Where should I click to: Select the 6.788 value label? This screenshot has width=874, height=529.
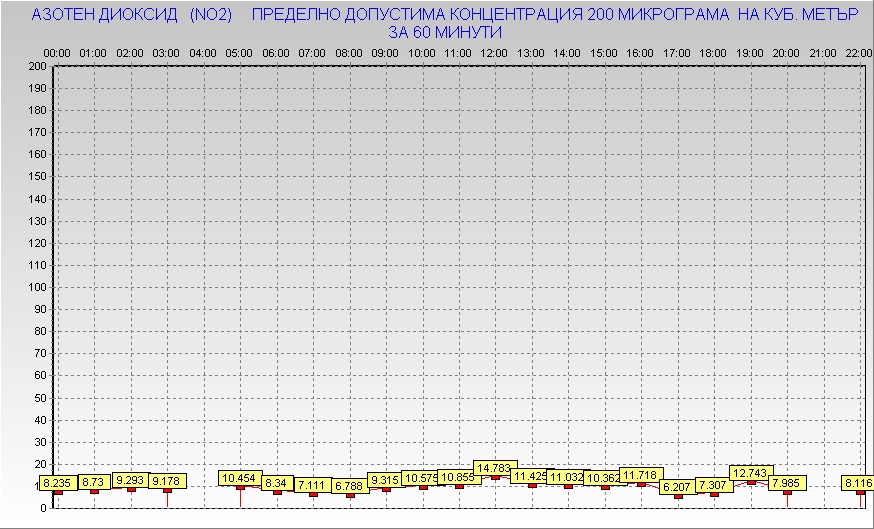(349, 486)
